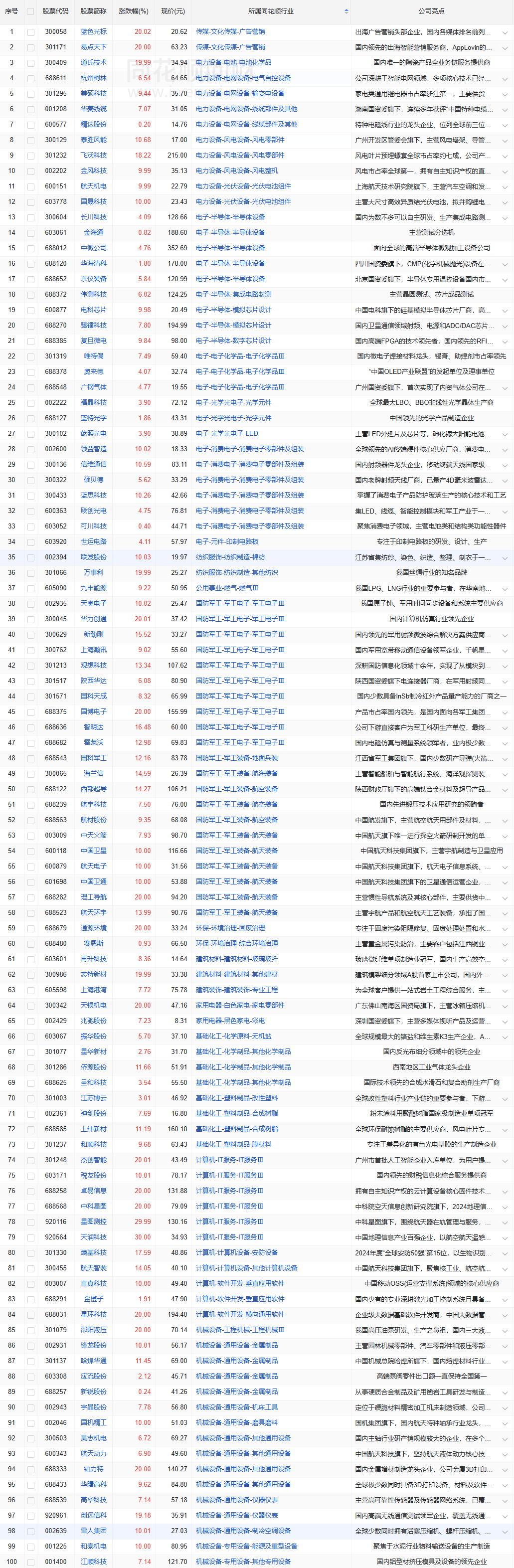Expand the highlights chevron for 易点天下
The height and width of the screenshot is (1568, 514).
(504, 47)
